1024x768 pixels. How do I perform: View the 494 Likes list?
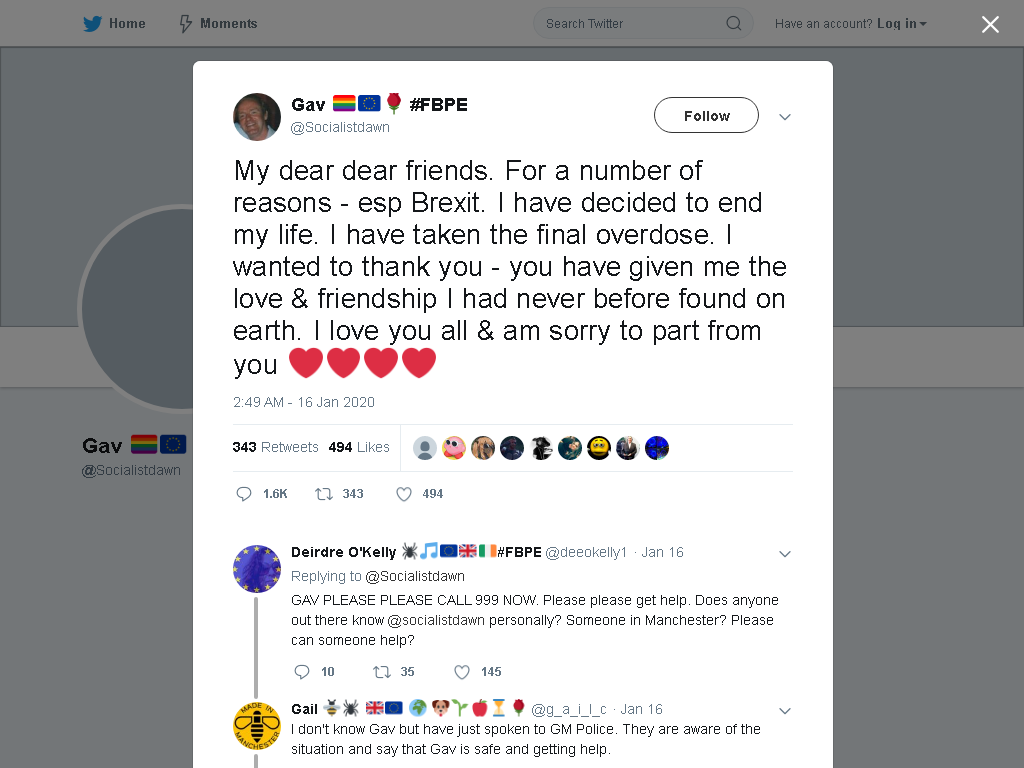359,447
